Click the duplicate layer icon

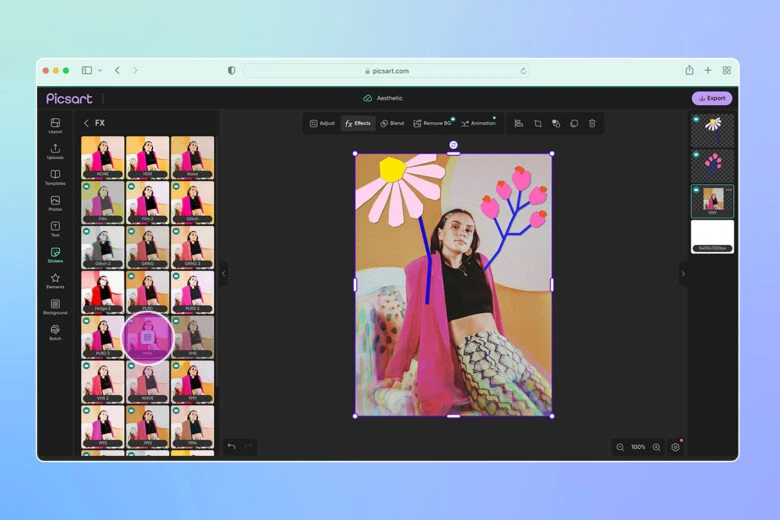pyautogui.click(x=574, y=123)
